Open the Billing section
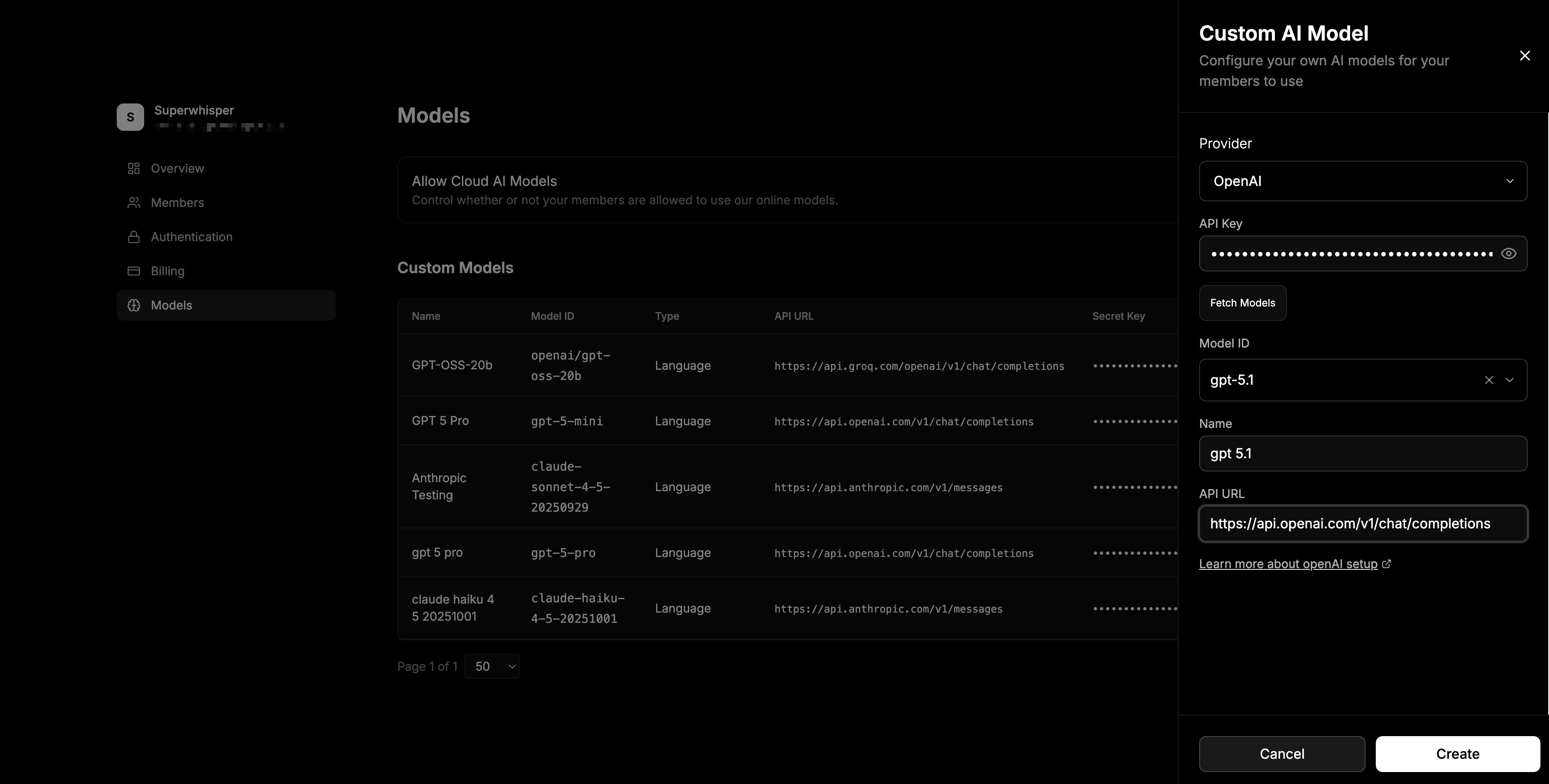The width and height of the screenshot is (1549, 784). (167, 271)
